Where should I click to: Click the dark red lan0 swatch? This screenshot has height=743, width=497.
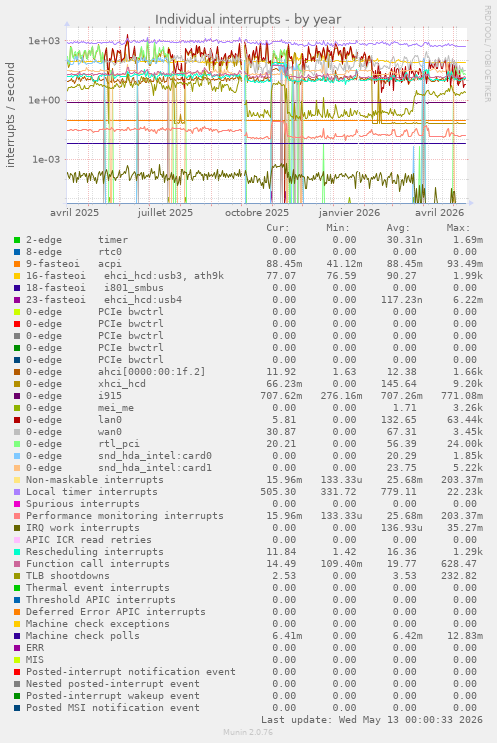click(x=17, y=420)
